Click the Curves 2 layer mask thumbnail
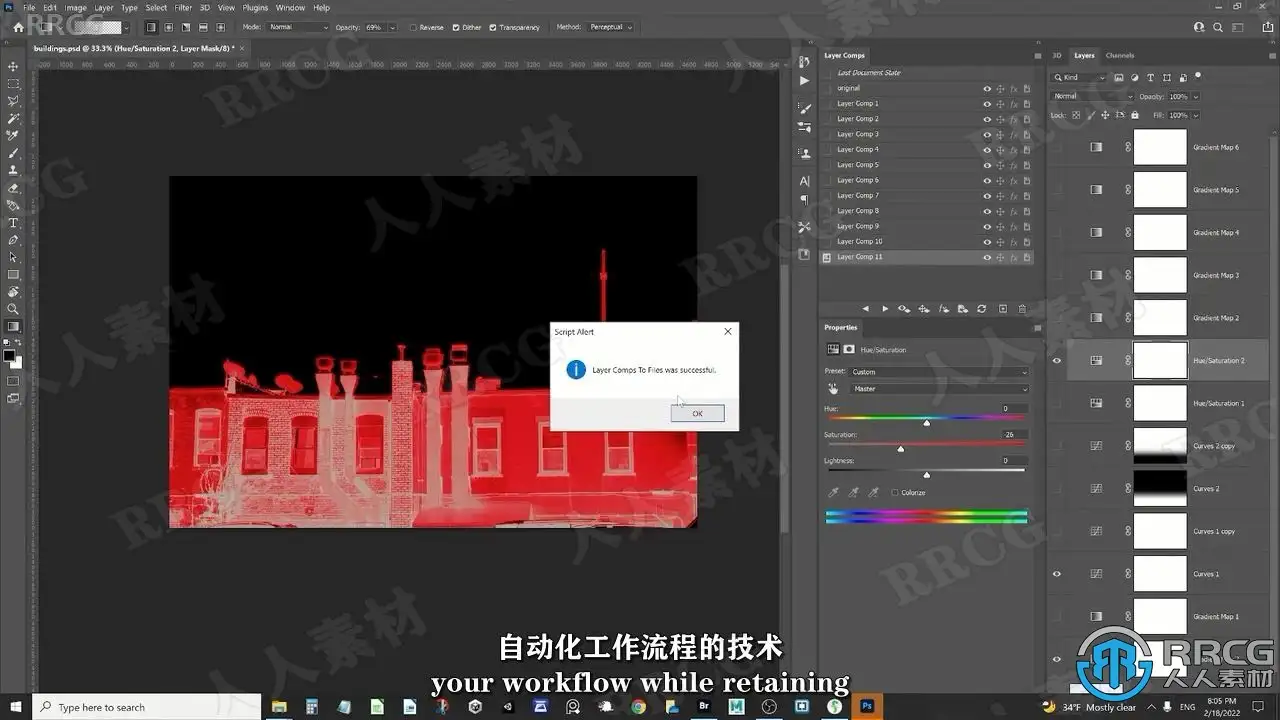 pos(1160,488)
